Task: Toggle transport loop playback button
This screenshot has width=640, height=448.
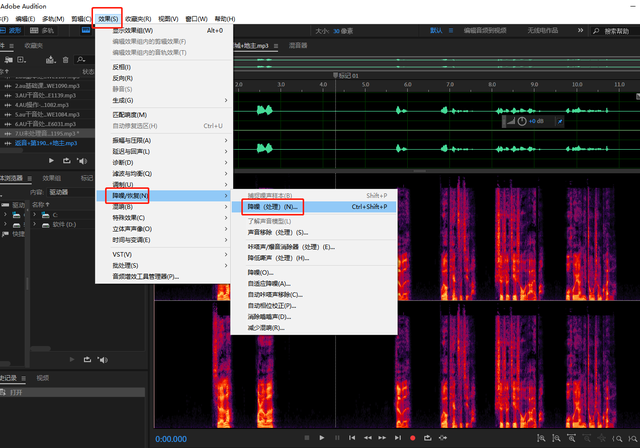Action: (x=427, y=437)
